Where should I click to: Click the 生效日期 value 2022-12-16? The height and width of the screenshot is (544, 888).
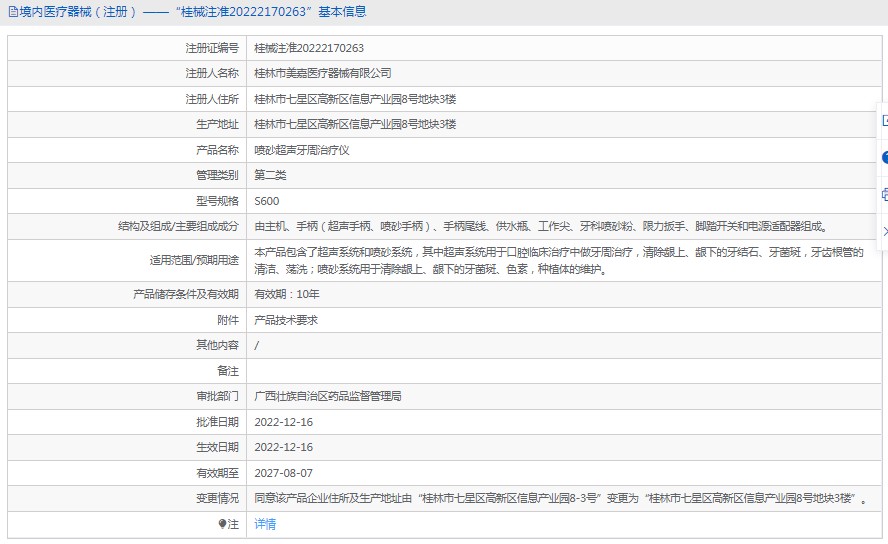(x=284, y=447)
